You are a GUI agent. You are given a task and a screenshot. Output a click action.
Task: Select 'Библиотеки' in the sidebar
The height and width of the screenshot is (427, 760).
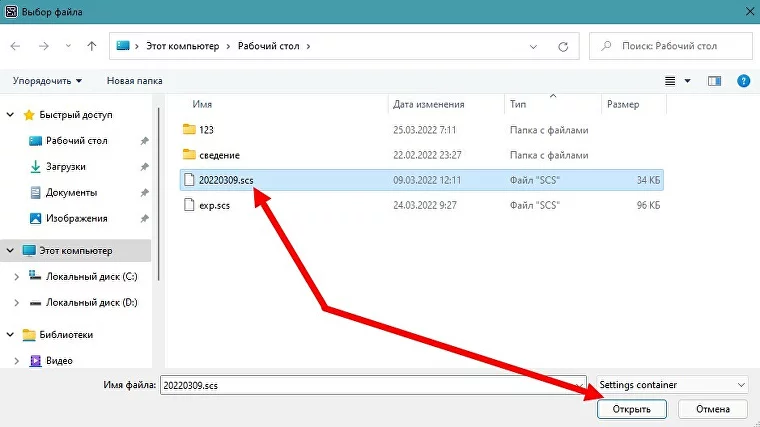point(66,334)
